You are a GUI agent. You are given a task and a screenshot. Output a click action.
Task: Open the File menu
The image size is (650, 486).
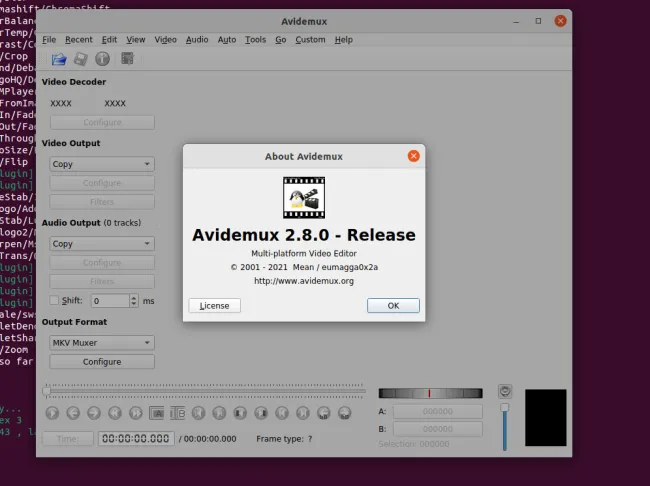coord(49,39)
